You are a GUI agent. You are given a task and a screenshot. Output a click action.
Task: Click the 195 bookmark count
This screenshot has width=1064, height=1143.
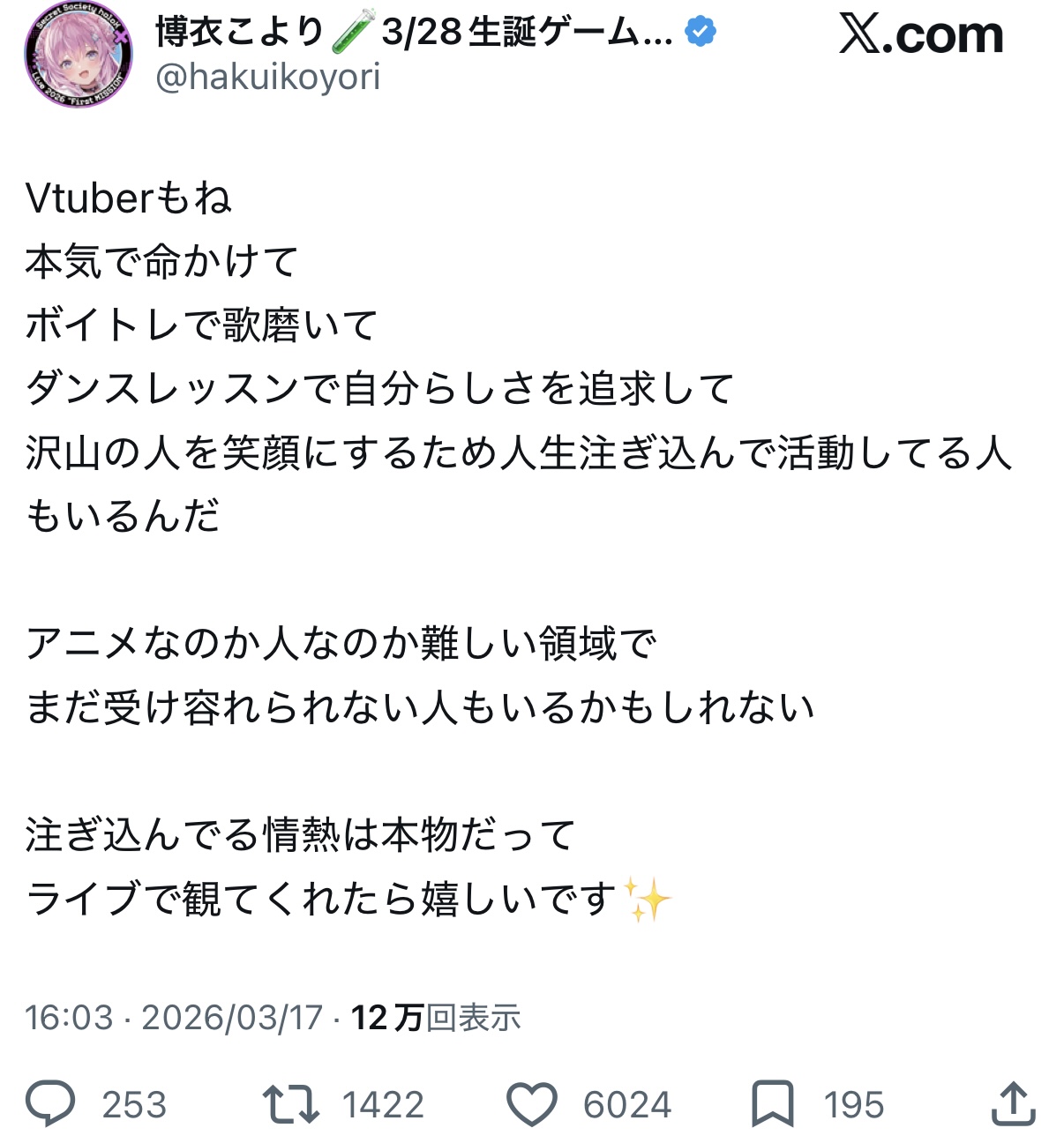pyautogui.click(x=853, y=1104)
